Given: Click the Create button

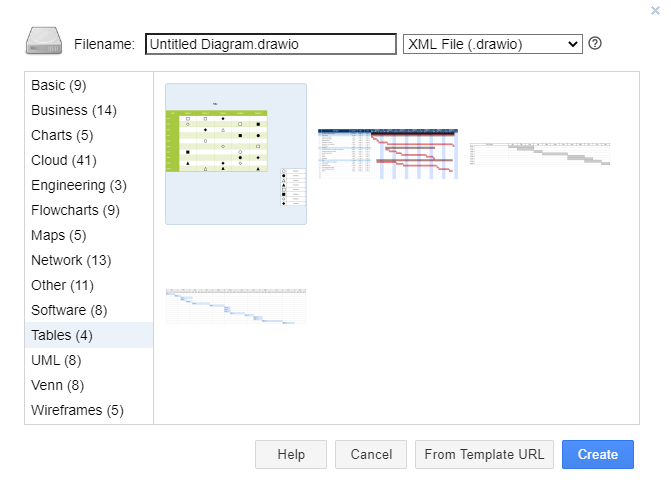Looking at the screenshot, I should point(597,454).
